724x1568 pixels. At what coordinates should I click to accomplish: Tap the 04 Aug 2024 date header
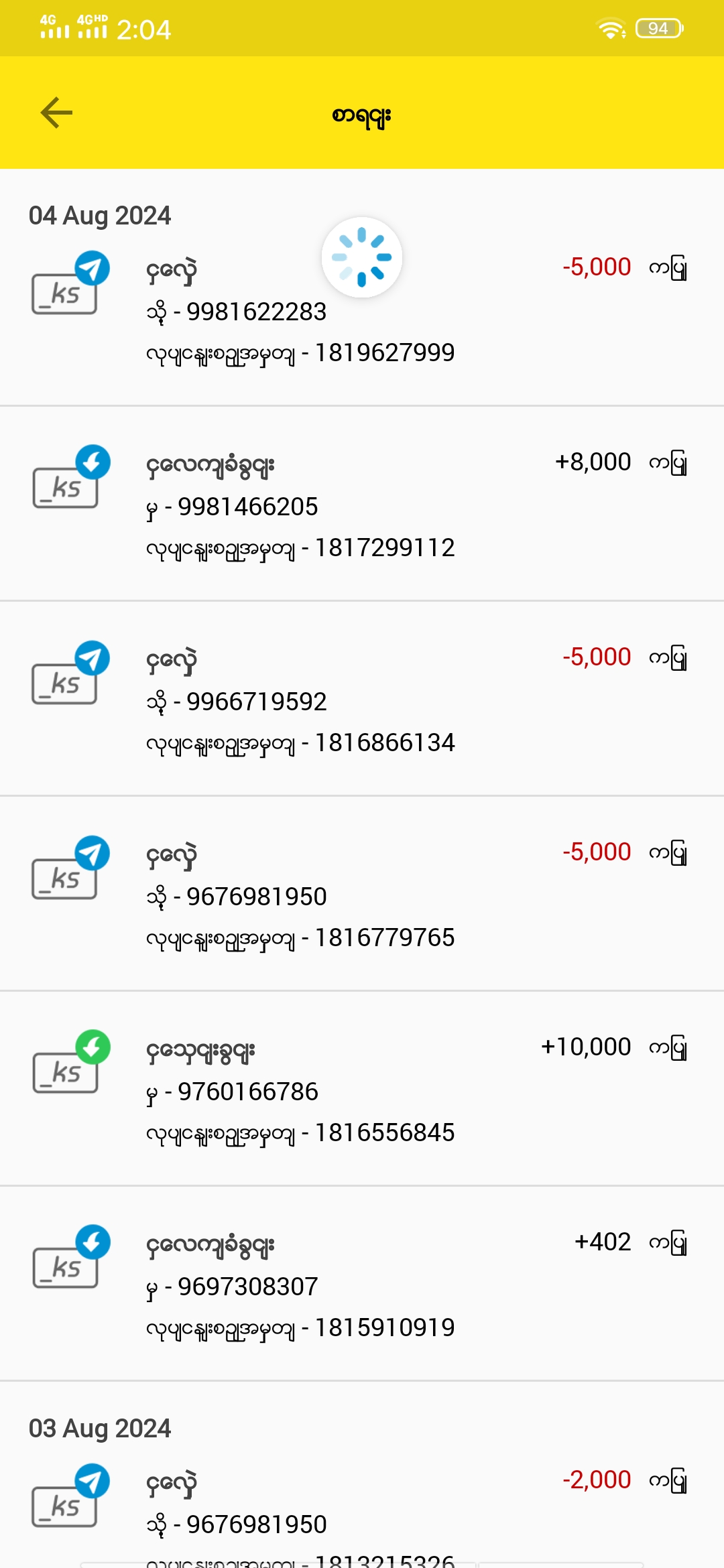[x=100, y=216]
